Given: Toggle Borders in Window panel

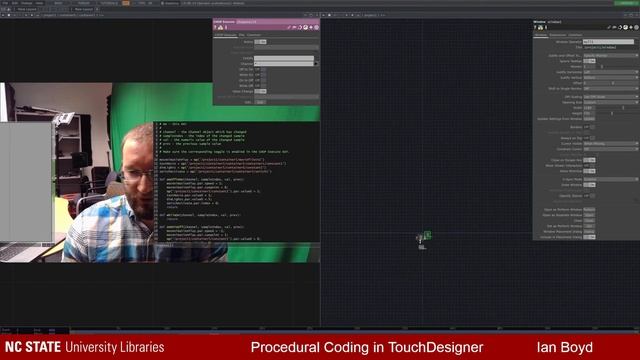Looking at the screenshot, I should (589, 127).
